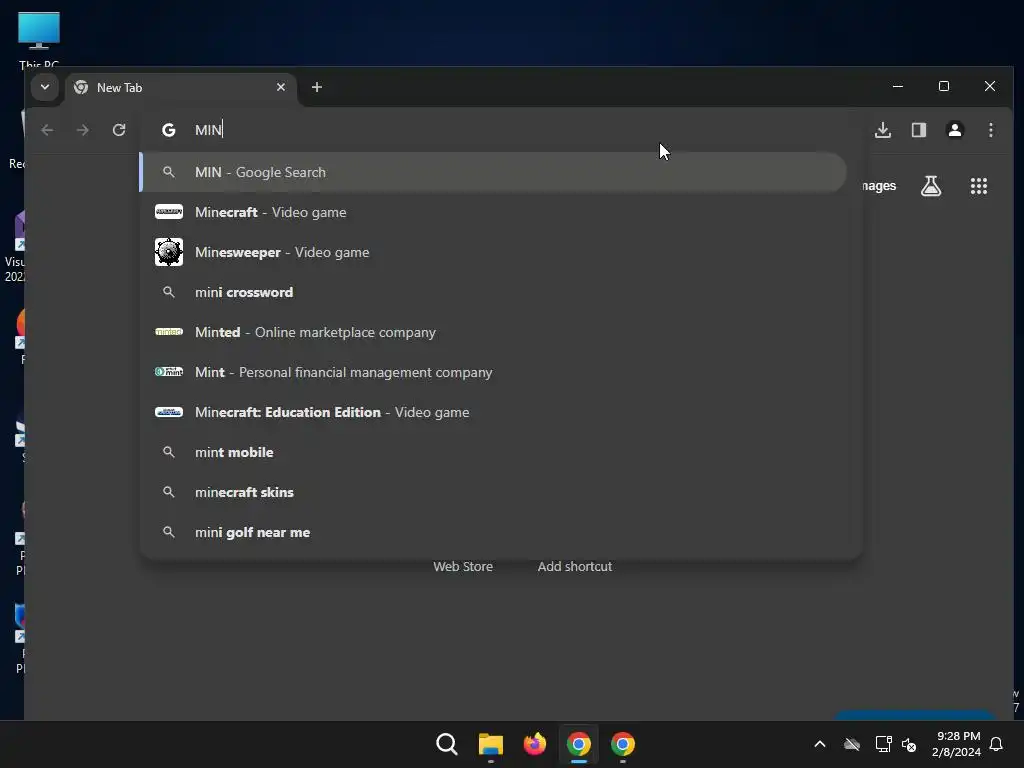
Task: Click the Minesweeper mine thumbnail
Action: [168, 252]
